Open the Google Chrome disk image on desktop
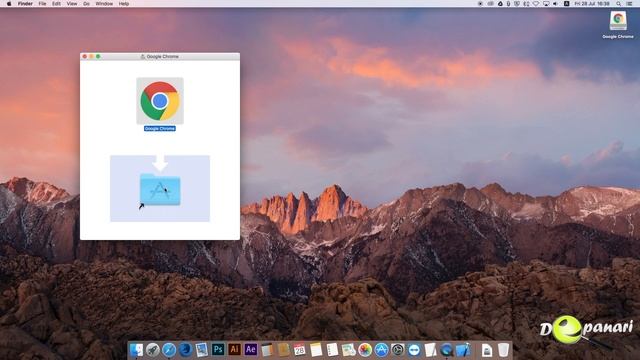 pyautogui.click(x=618, y=21)
